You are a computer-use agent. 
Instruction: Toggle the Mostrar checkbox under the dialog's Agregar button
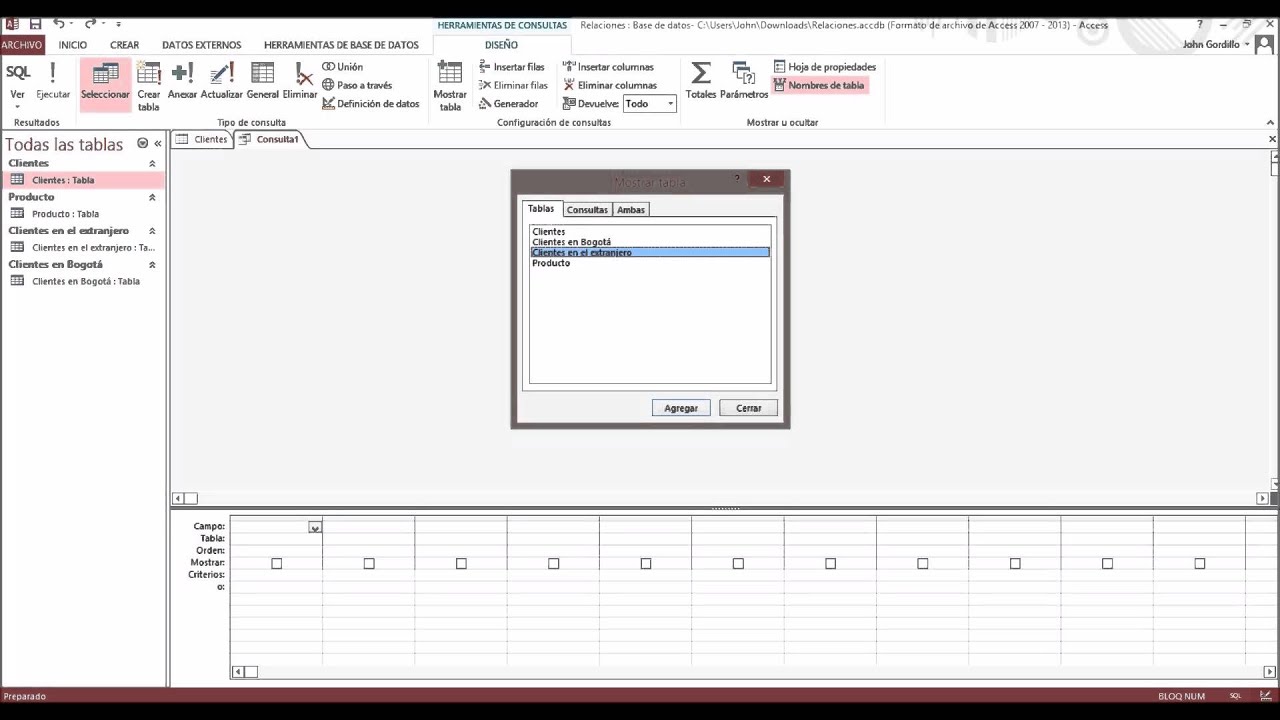(646, 564)
